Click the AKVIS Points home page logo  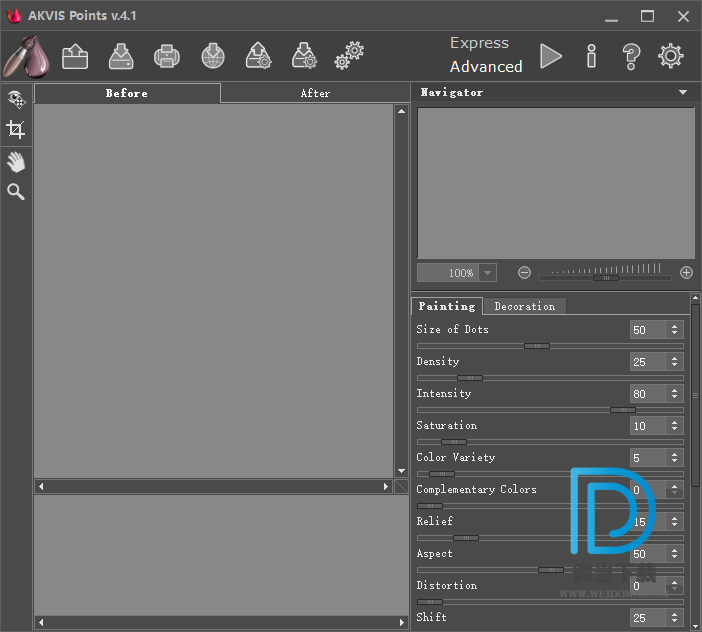(x=26, y=57)
